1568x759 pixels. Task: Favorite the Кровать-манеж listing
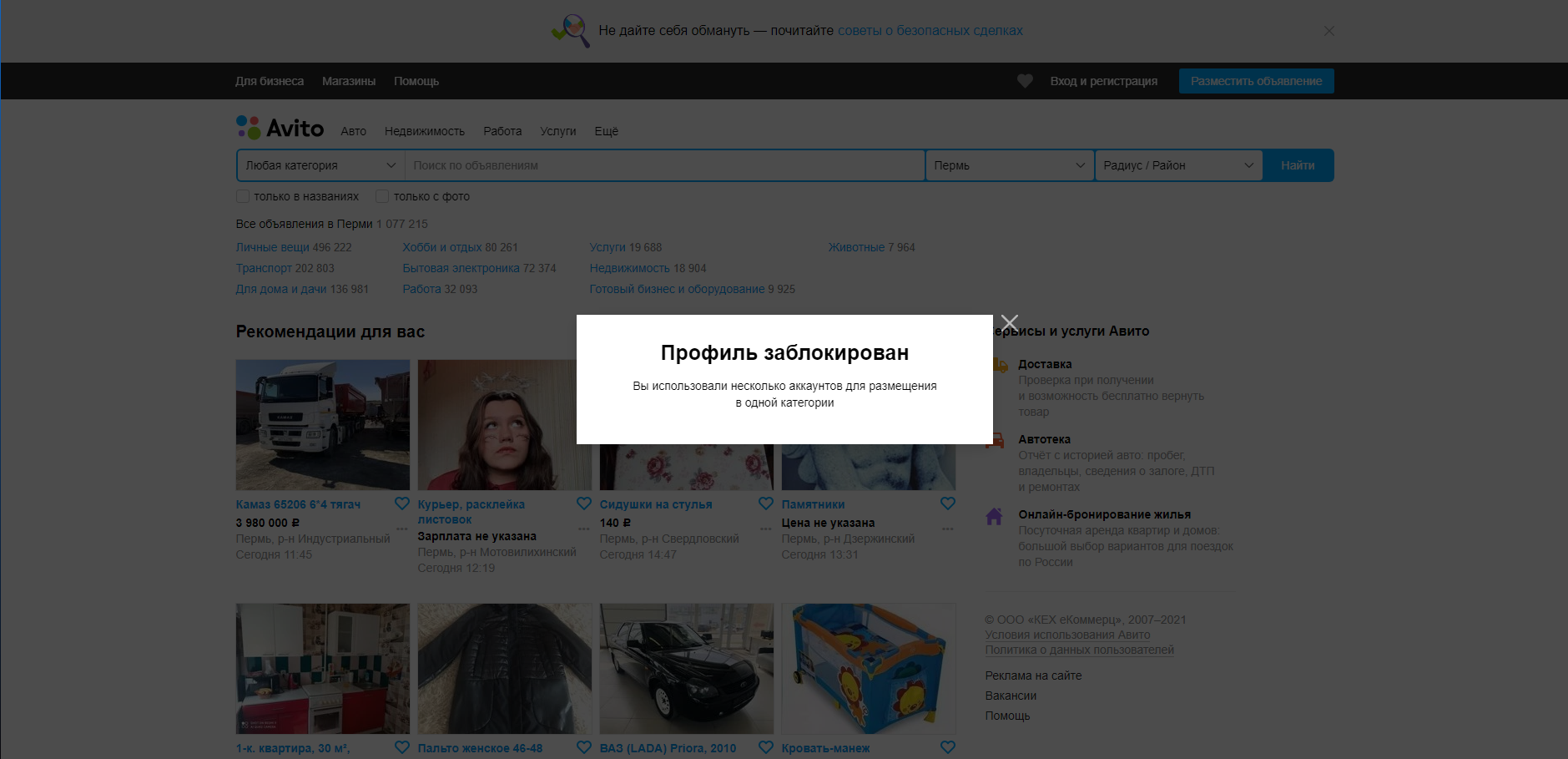point(948,747)
